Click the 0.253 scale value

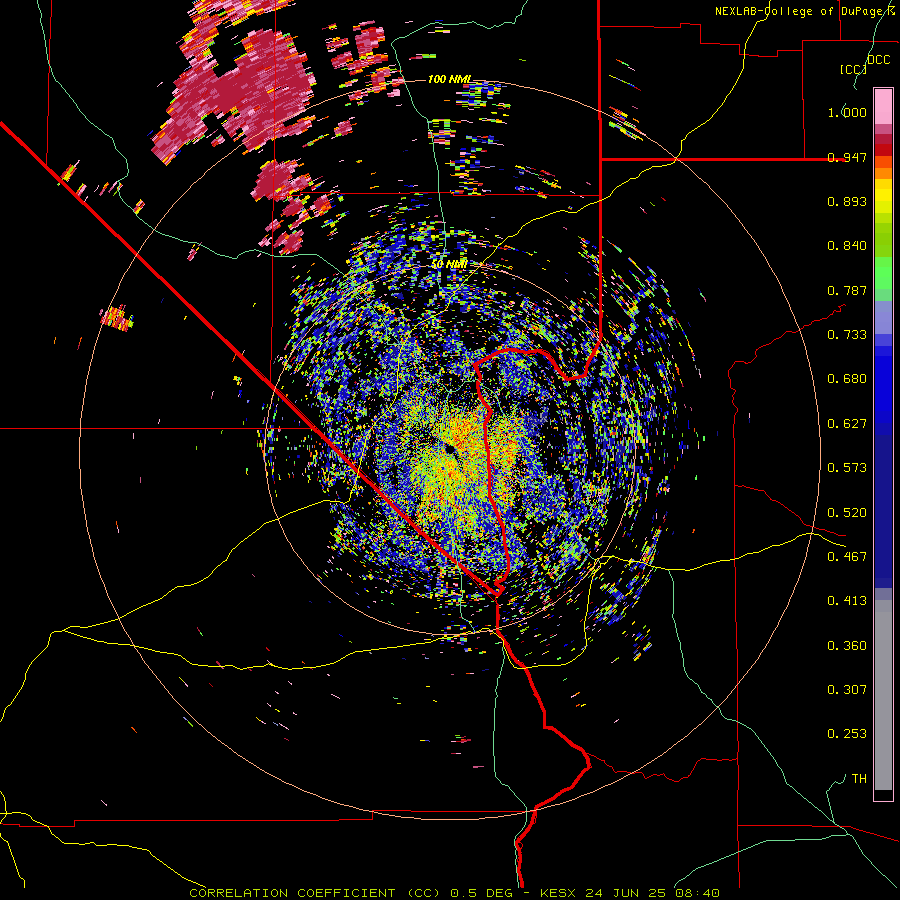pyautogui.click(x=847, y=734)
